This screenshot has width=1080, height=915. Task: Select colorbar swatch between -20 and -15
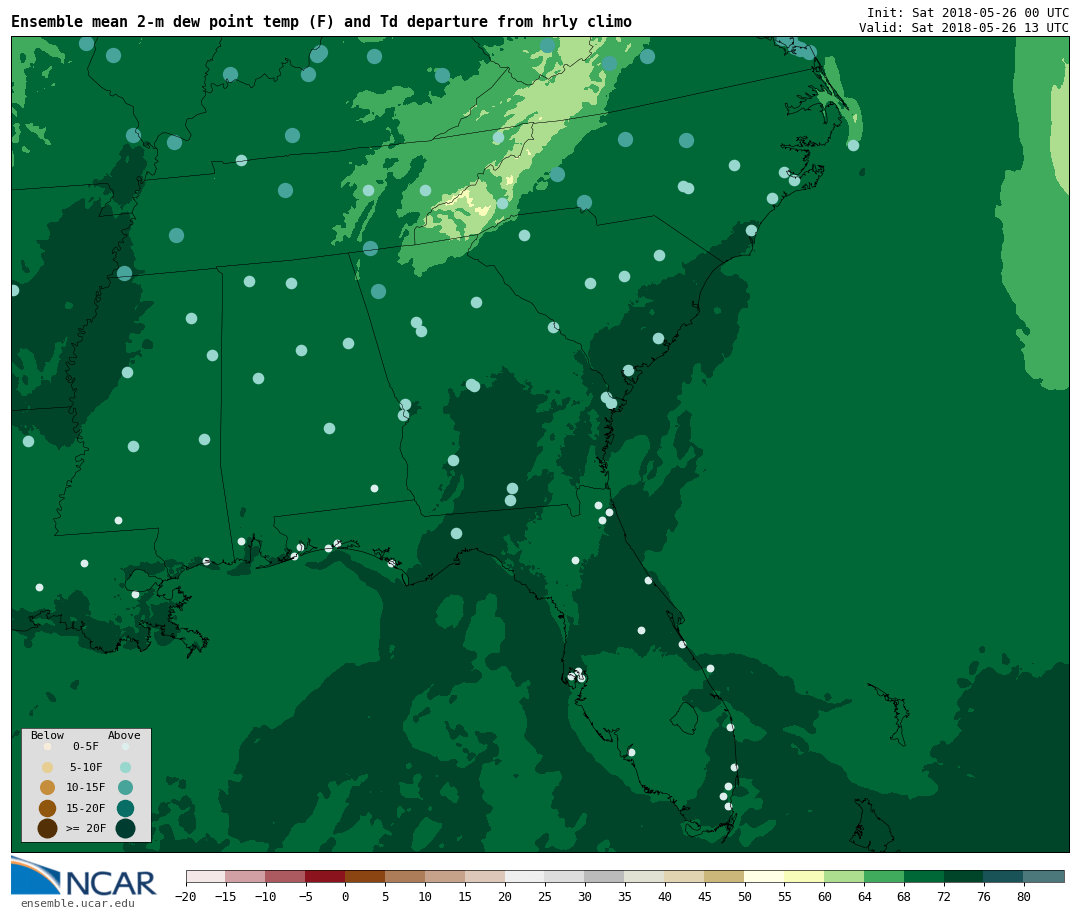tap(206, 876)
